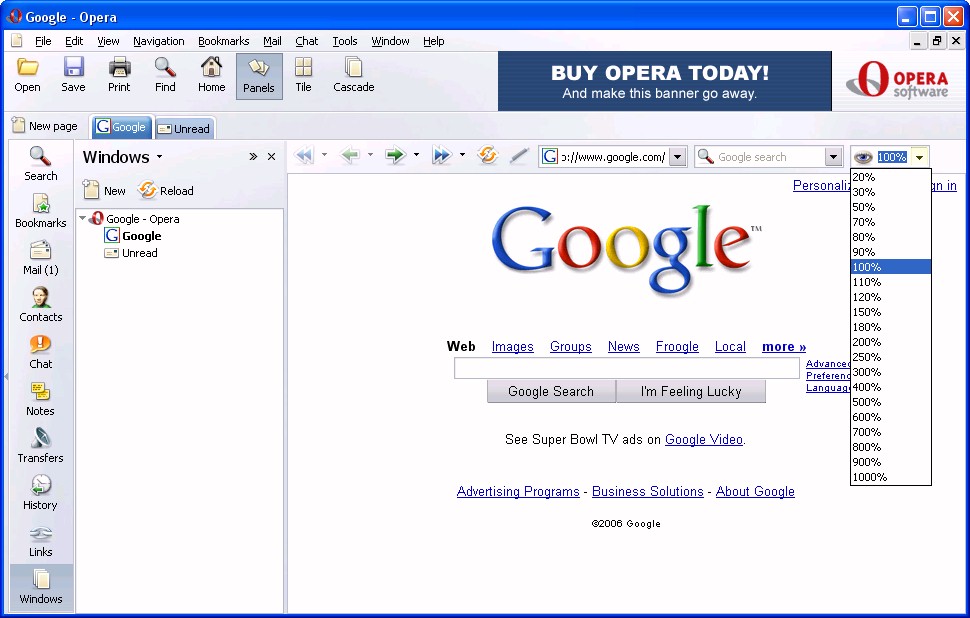This screenshot has width=970, height=618.
Task: Click New in Windows panel
Action: coord(105,191)
